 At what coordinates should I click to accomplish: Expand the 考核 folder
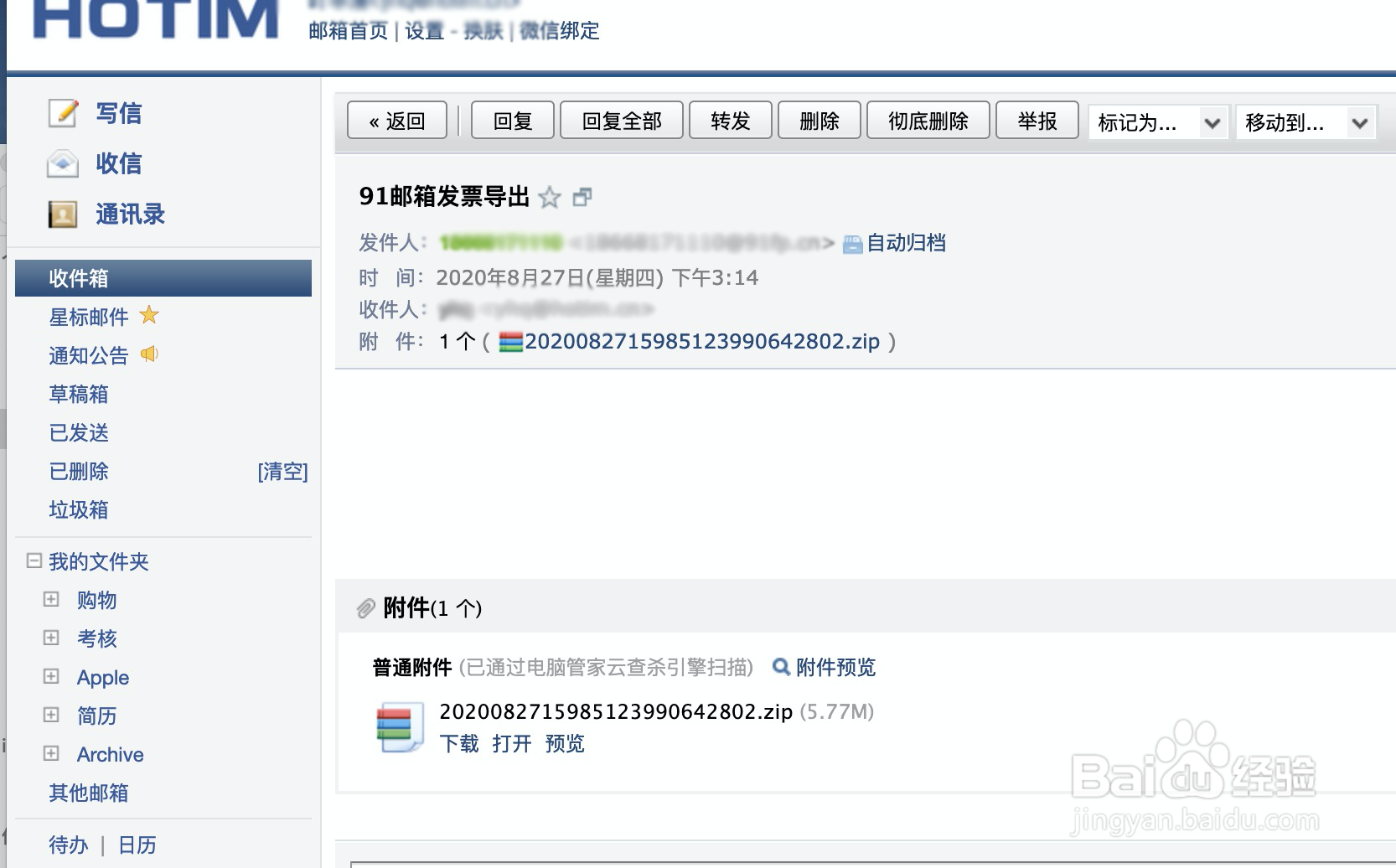point(51,638)
